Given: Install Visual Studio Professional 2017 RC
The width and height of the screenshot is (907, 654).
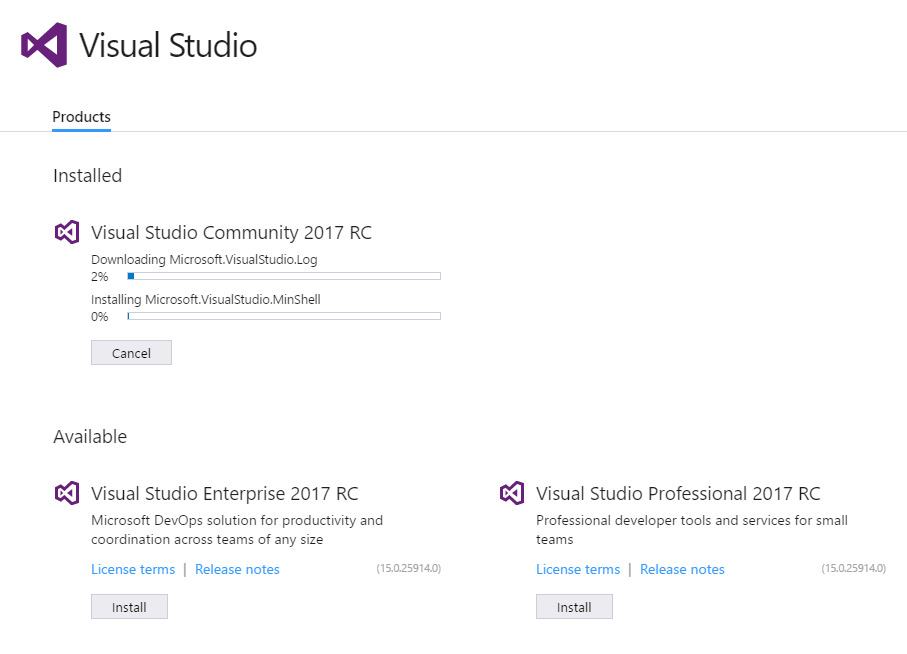Looking at the screenshot, I should (574, 607).
